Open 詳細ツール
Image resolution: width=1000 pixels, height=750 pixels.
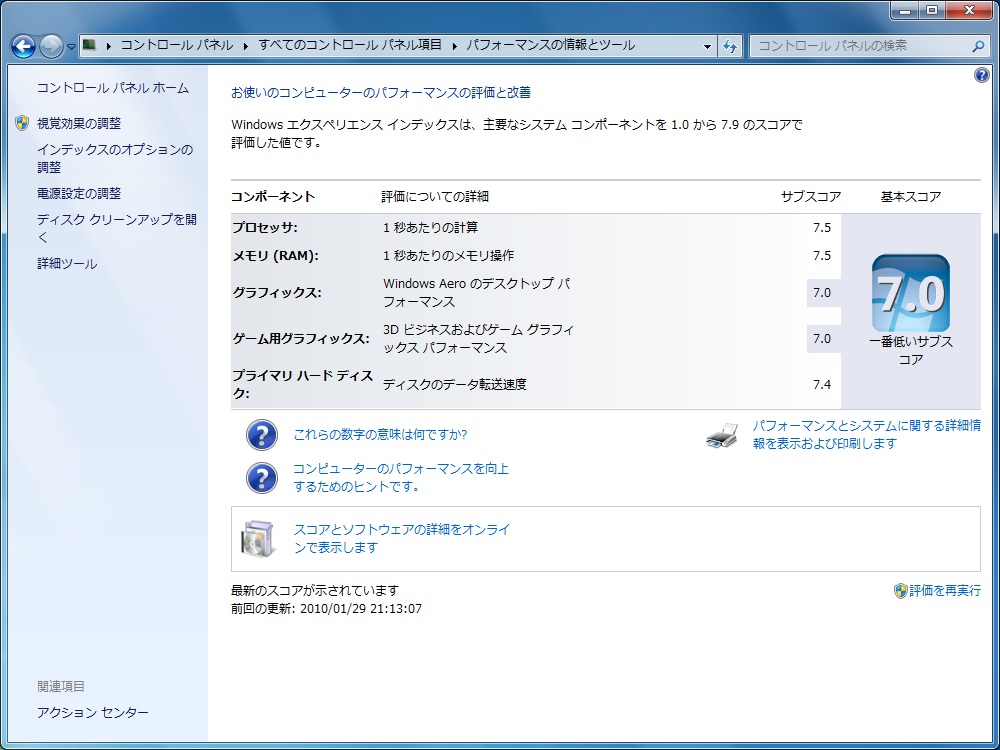(x=67, y=263)
